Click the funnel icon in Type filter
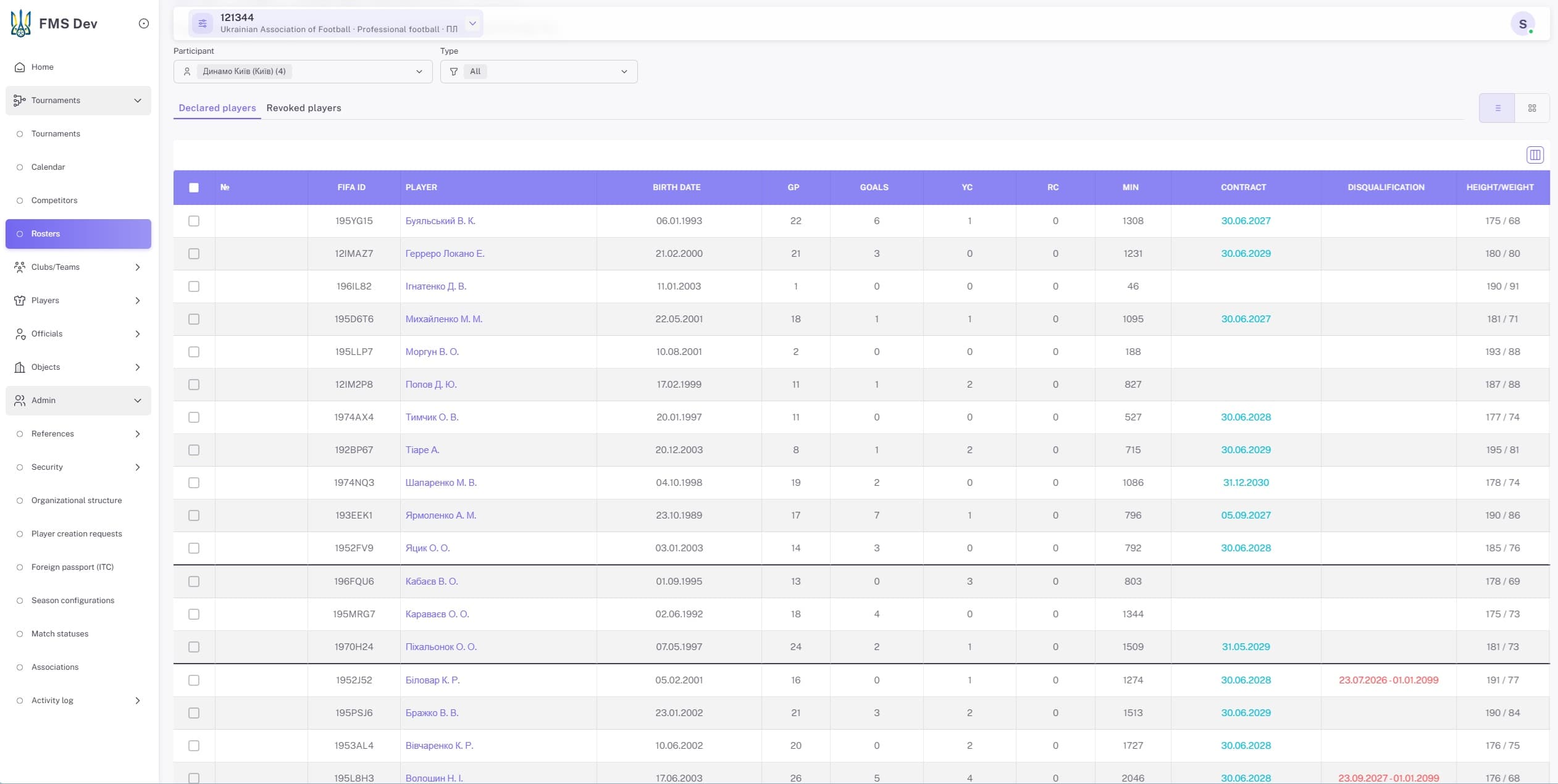 454,72
